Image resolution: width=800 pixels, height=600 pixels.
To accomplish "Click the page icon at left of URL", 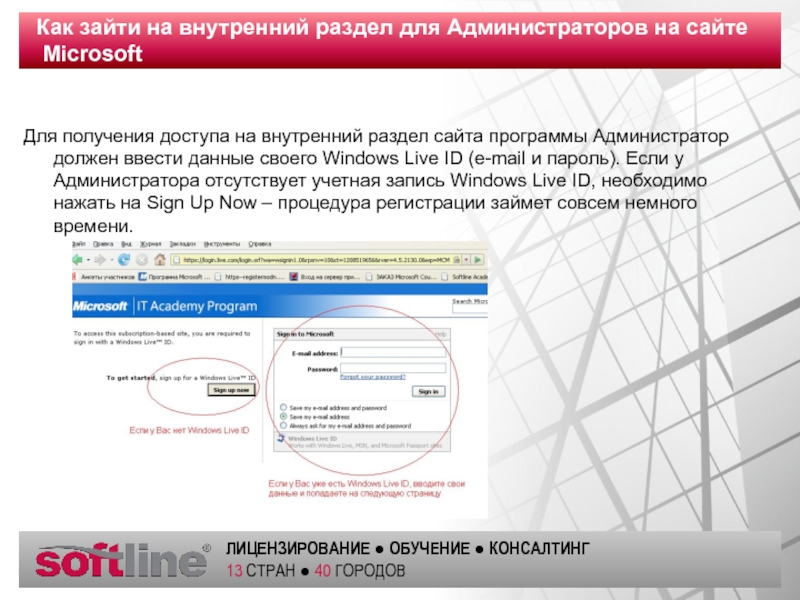I will (x=177, y=260).
